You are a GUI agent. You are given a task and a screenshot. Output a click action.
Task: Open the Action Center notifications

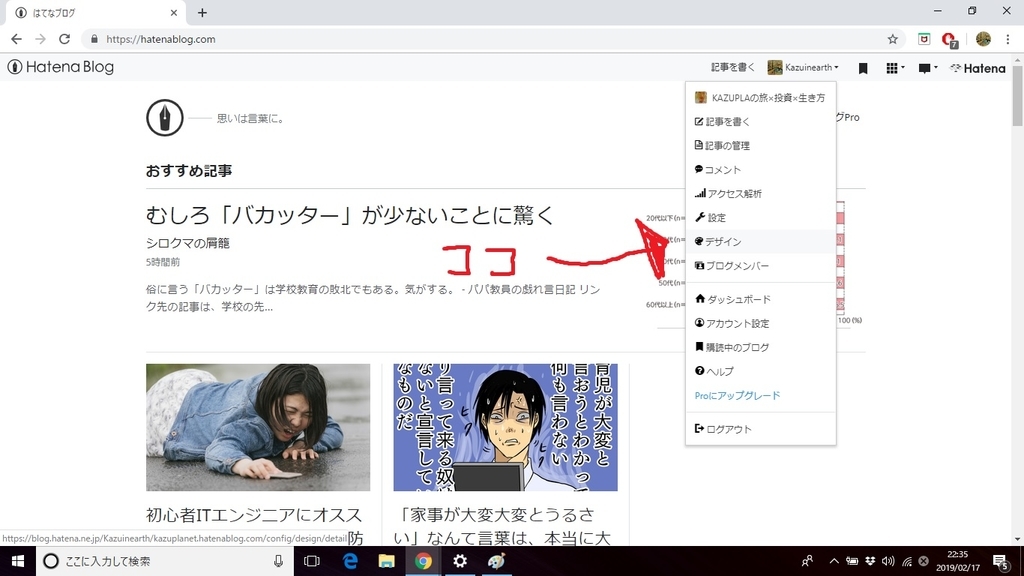tap(1001, 562)
